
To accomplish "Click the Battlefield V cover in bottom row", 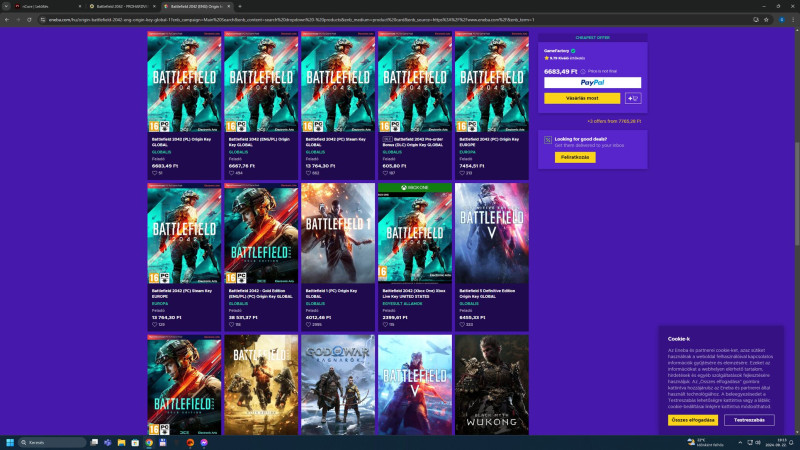I will pos(415,385).
